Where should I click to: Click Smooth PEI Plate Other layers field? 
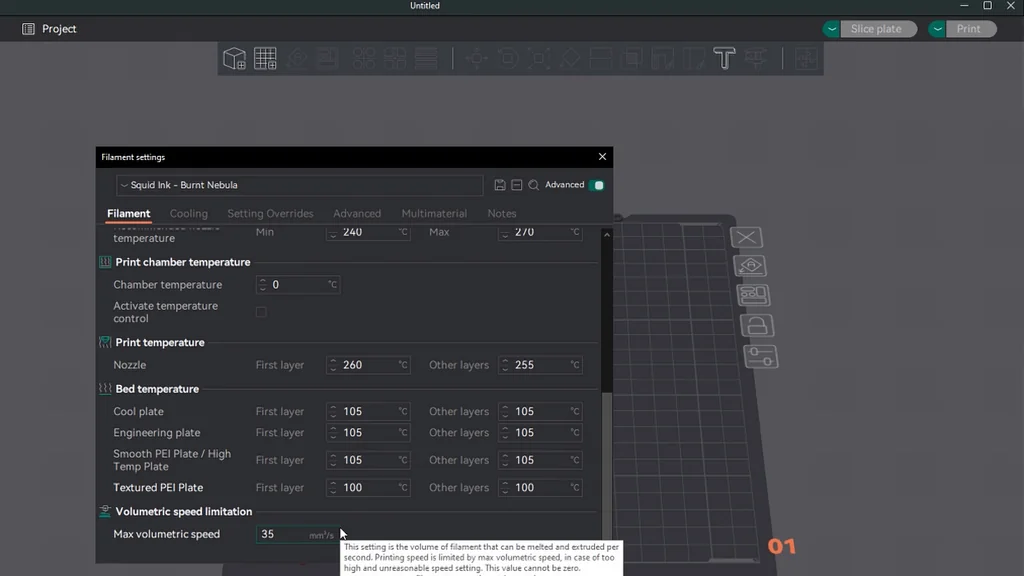(x=540, y=460)
